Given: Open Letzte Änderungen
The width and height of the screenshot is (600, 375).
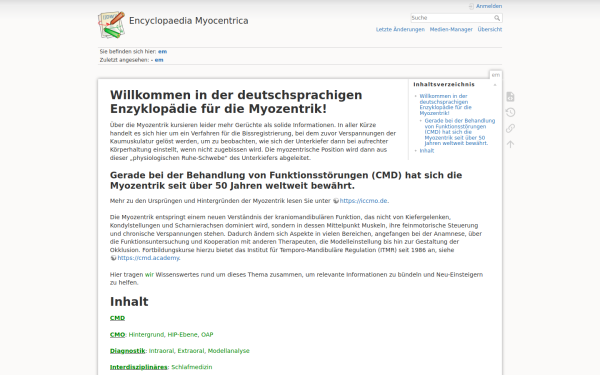Looking at the screenshot, I should tap(400, 29).
